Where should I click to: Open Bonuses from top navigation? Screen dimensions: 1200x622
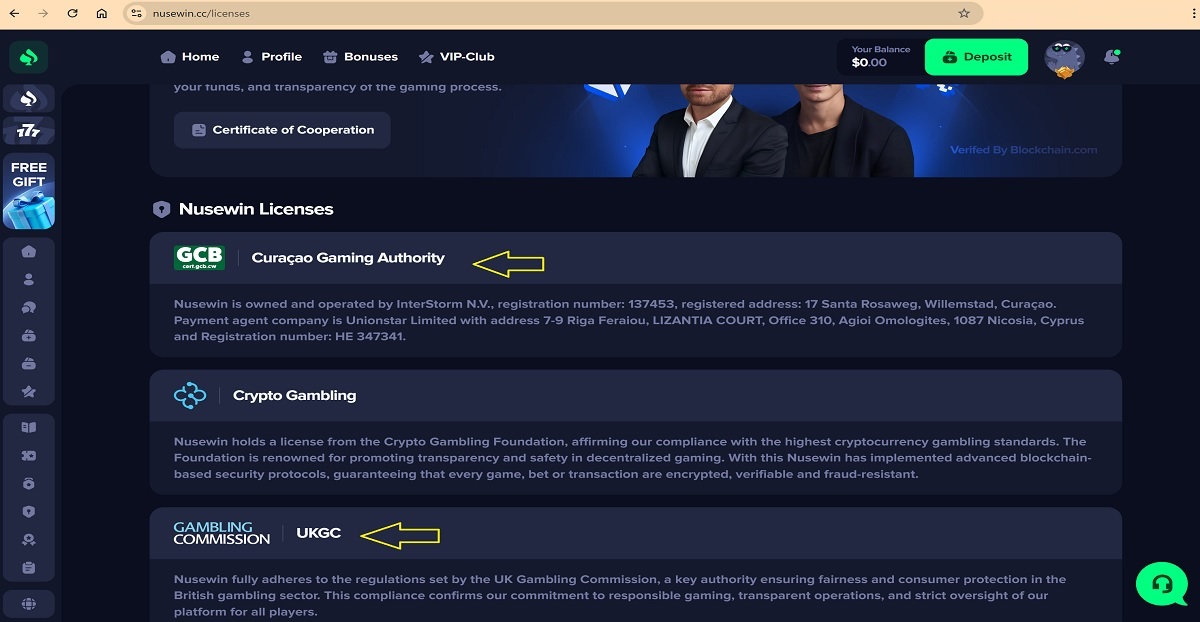360,57
